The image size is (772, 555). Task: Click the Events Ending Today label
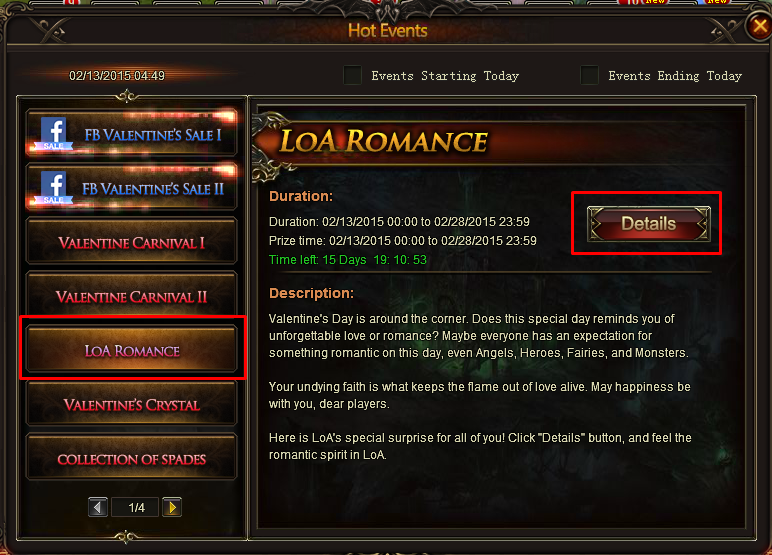coord(675,76)
